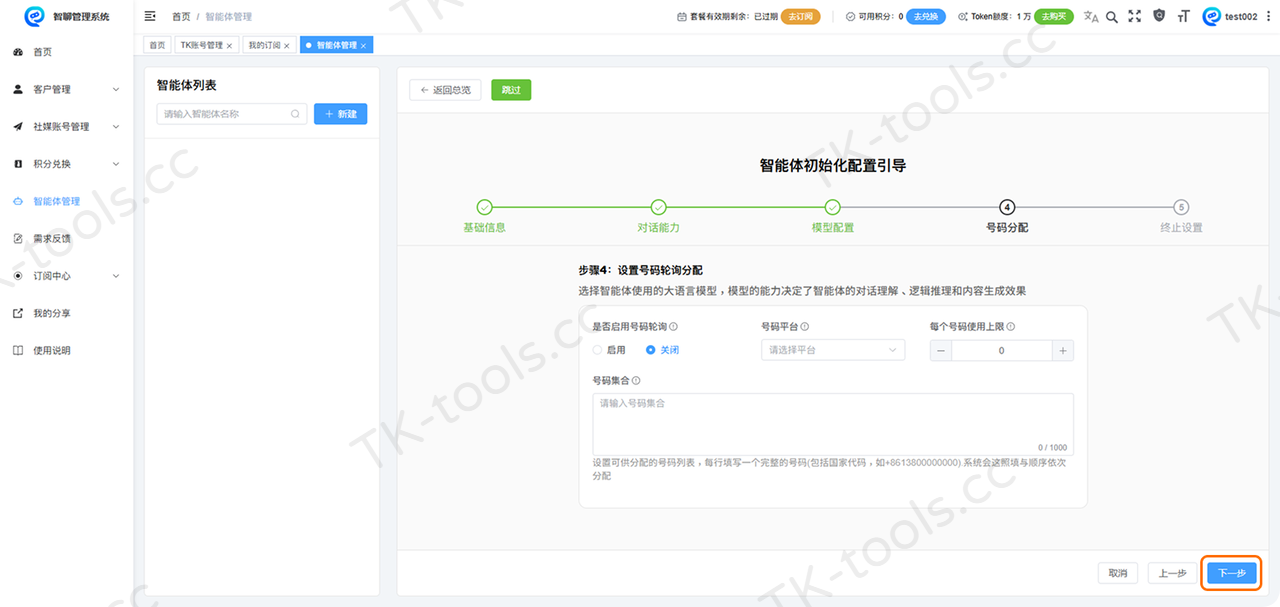Click calendar icon beside 套餐有效期剩余

[x=682, y=17]
